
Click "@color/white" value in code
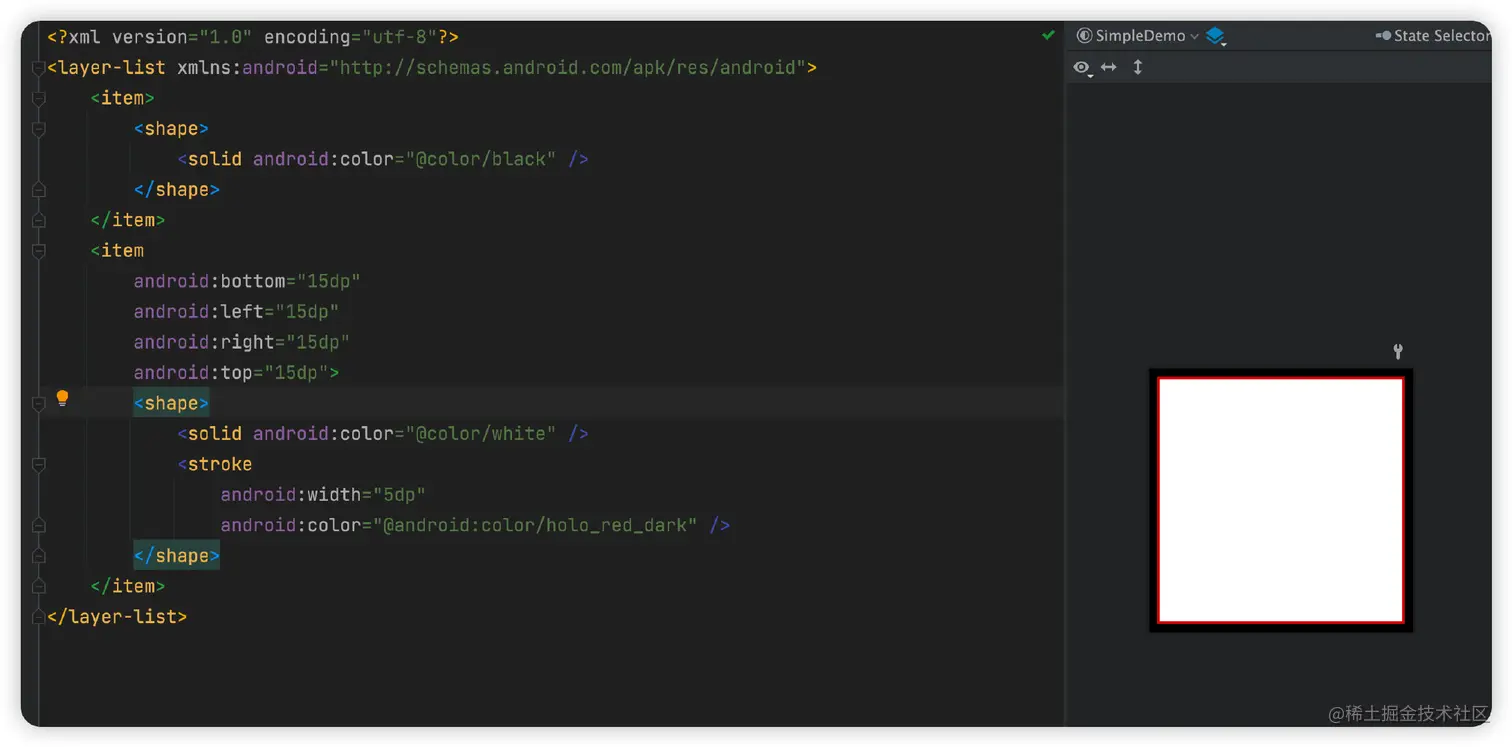coord(480,434)
